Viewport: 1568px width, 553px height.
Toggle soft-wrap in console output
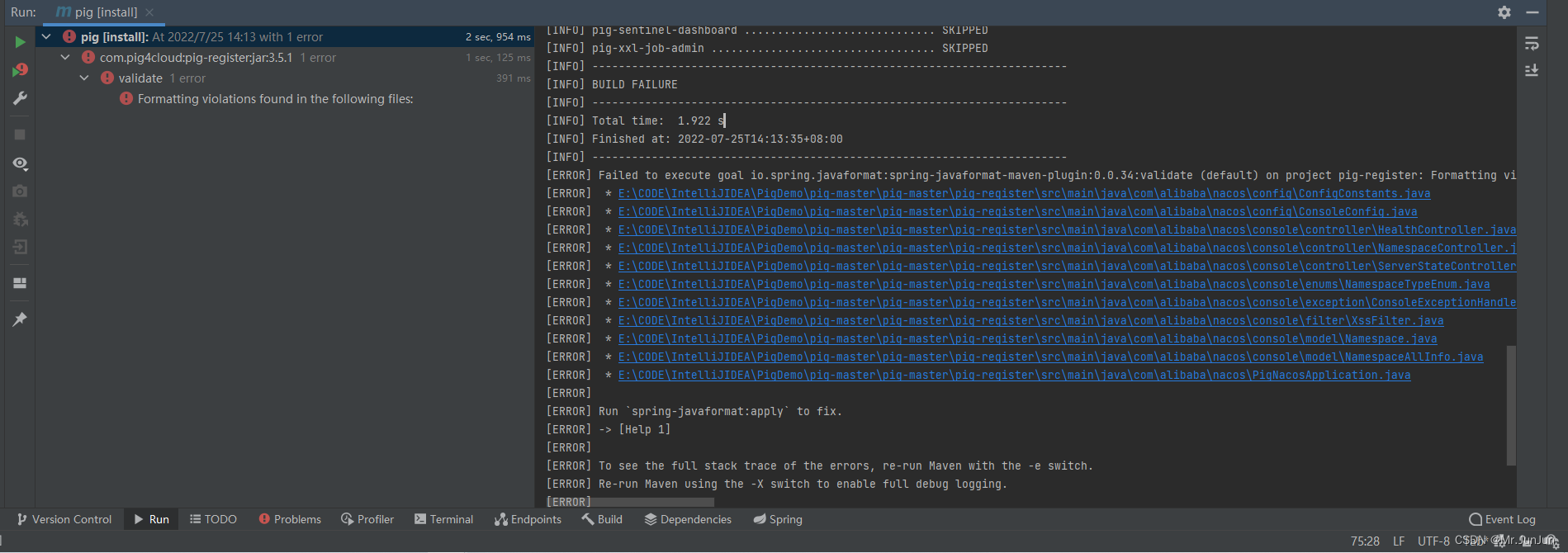coord(1532,43)
